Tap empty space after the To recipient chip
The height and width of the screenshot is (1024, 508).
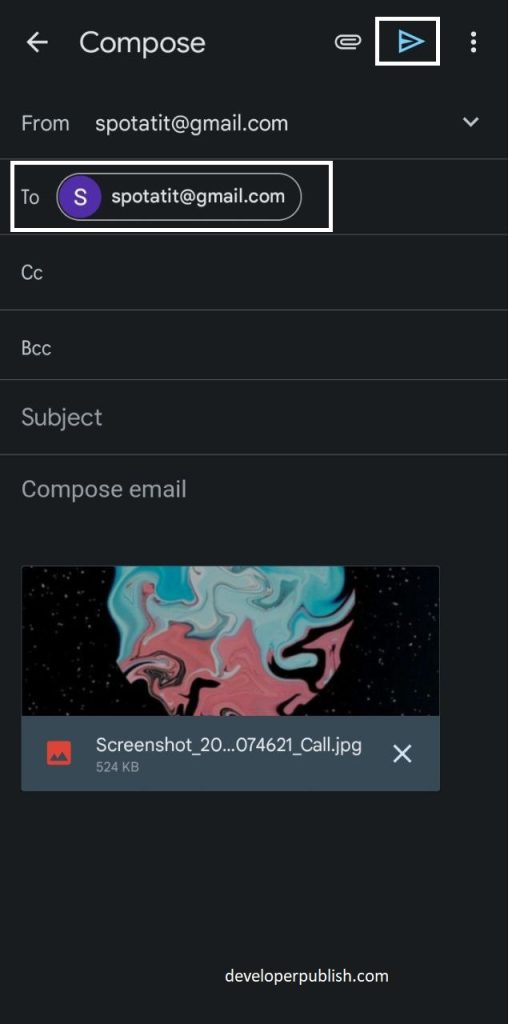tap(405, 197)
